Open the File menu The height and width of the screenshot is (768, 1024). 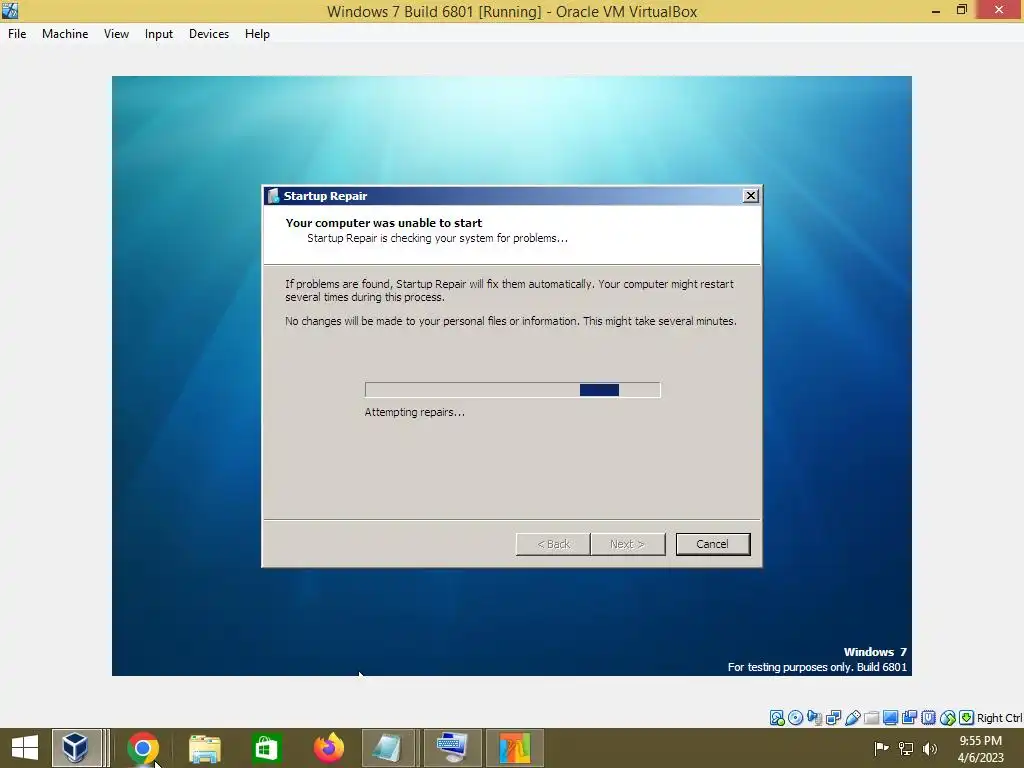pyautogui.click(x=17, y=34)
